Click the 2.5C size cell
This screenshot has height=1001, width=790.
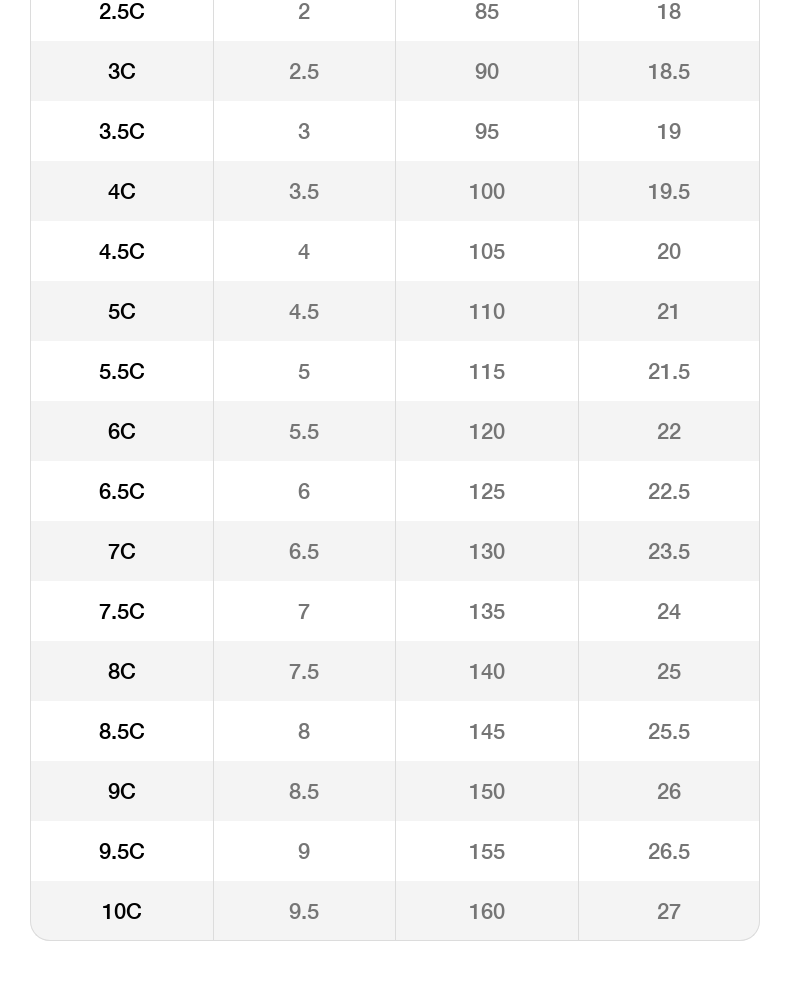[x=121, y=12]
